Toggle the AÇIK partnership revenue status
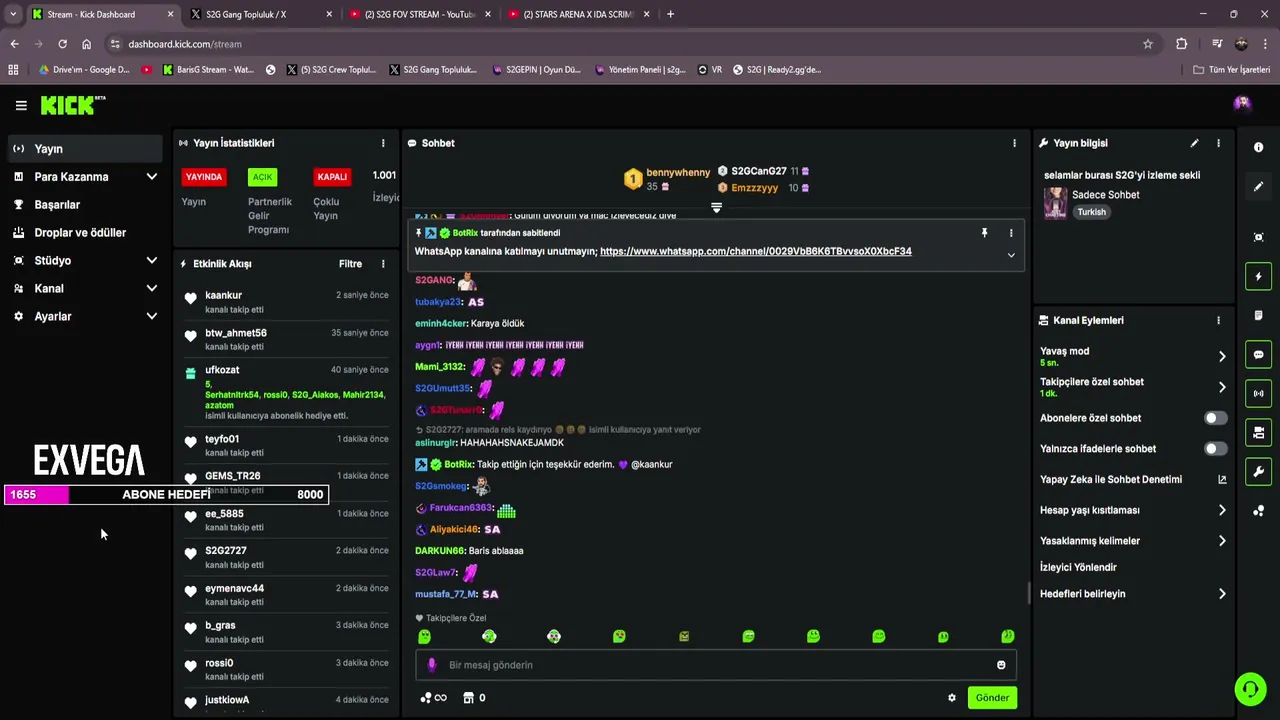This screenshot has width=1280, height=720. (262, 177)
